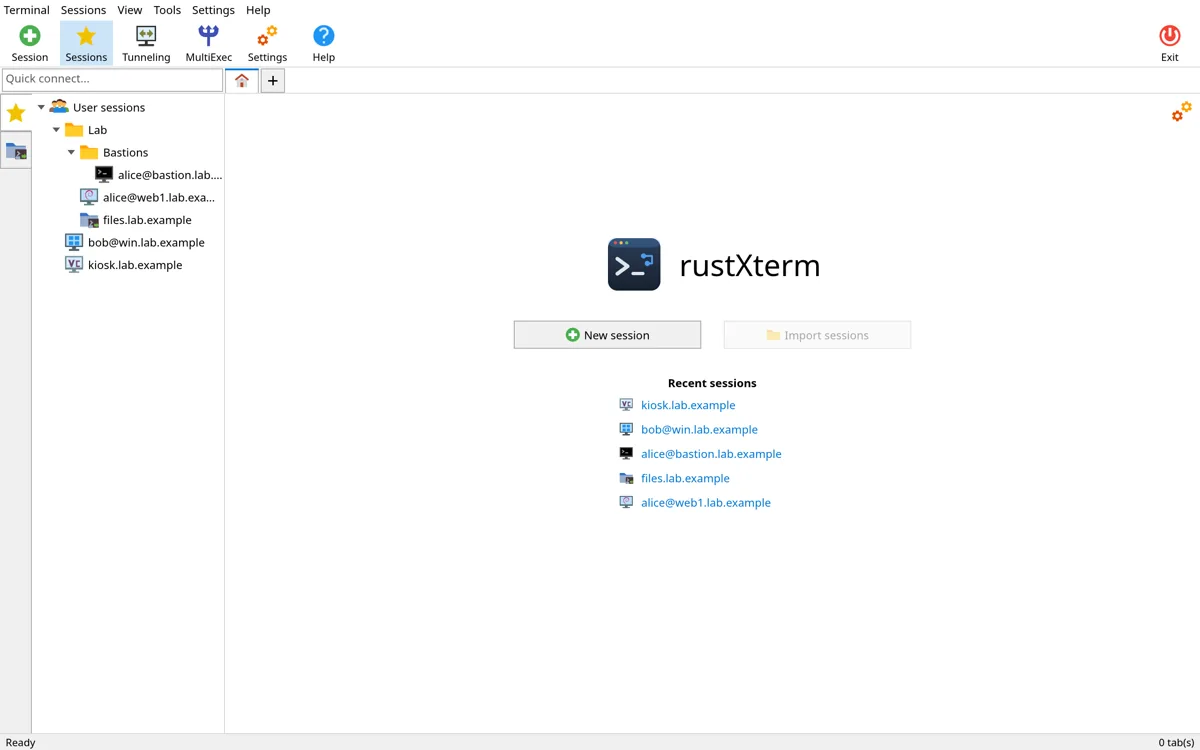The image size is (1200, 750).
Task: Open the Help menu
Action: [258, 10]
